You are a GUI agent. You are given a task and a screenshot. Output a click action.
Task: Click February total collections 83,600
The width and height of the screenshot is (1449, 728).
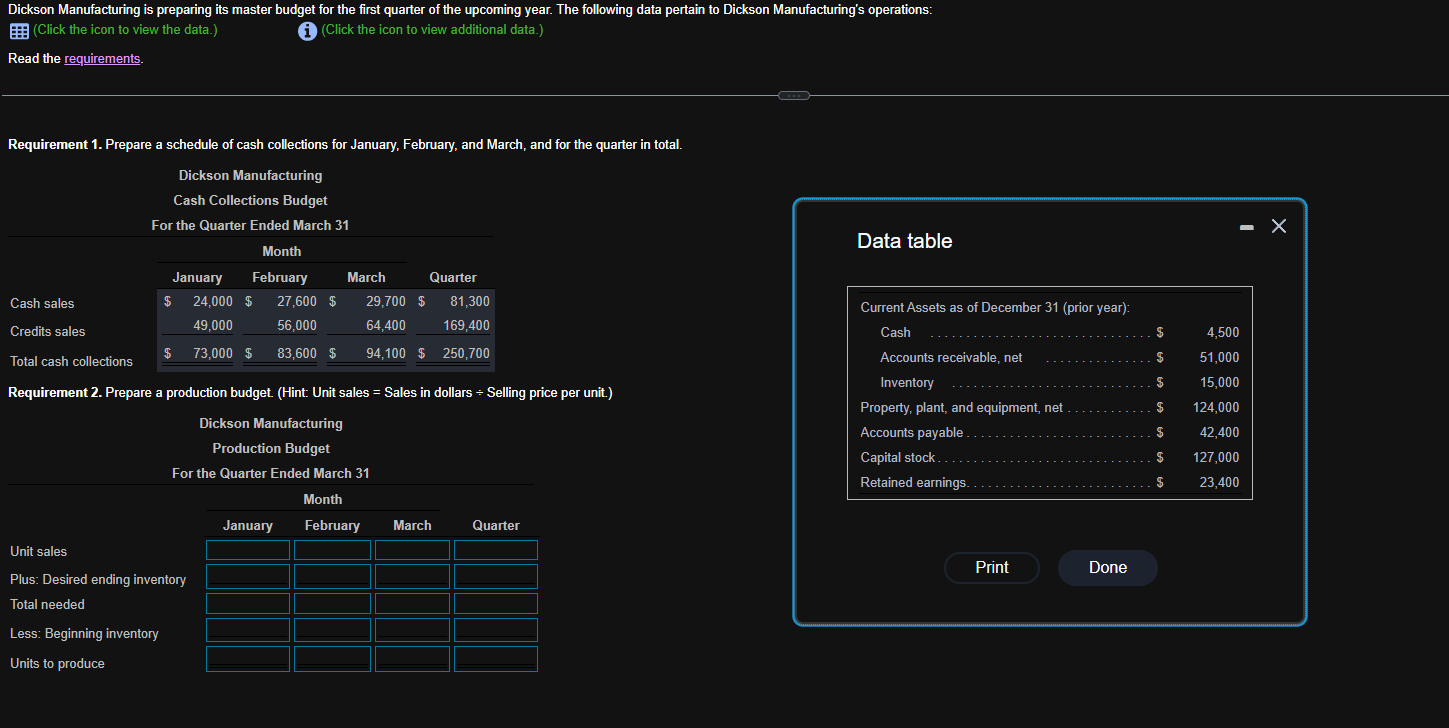click(297, 353)
